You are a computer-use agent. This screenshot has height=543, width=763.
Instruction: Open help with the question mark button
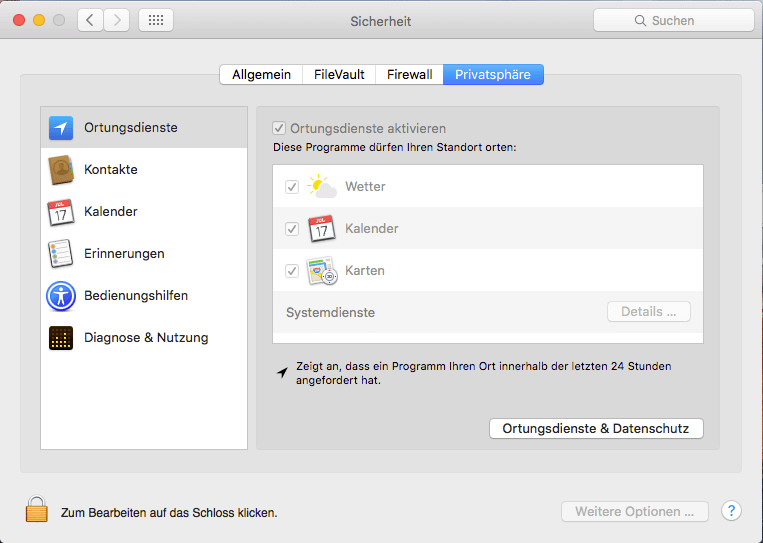click(x=731, y=511)
